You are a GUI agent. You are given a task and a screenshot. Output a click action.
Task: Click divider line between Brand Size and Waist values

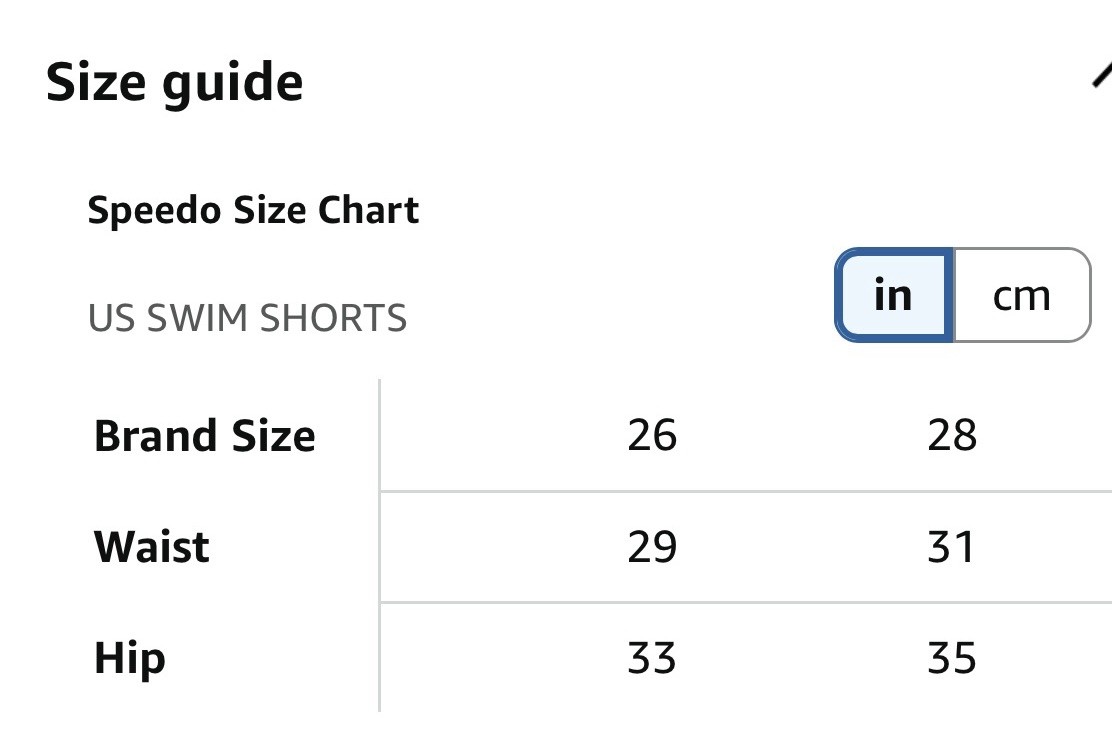pyautogui.click(x=745, y=491)
